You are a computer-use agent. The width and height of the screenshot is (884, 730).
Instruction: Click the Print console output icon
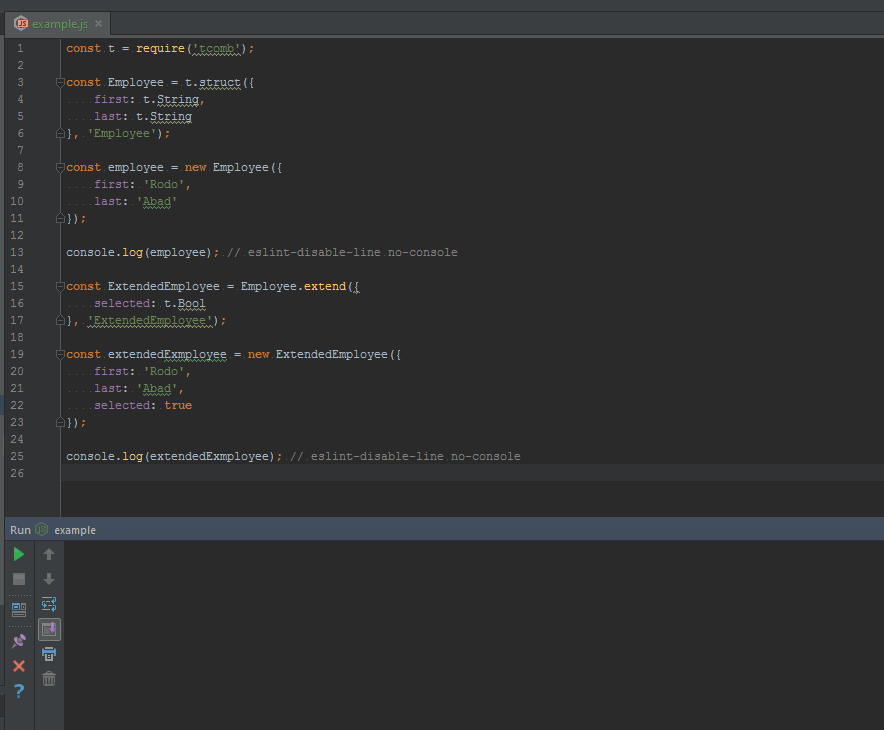pos(49,654)
